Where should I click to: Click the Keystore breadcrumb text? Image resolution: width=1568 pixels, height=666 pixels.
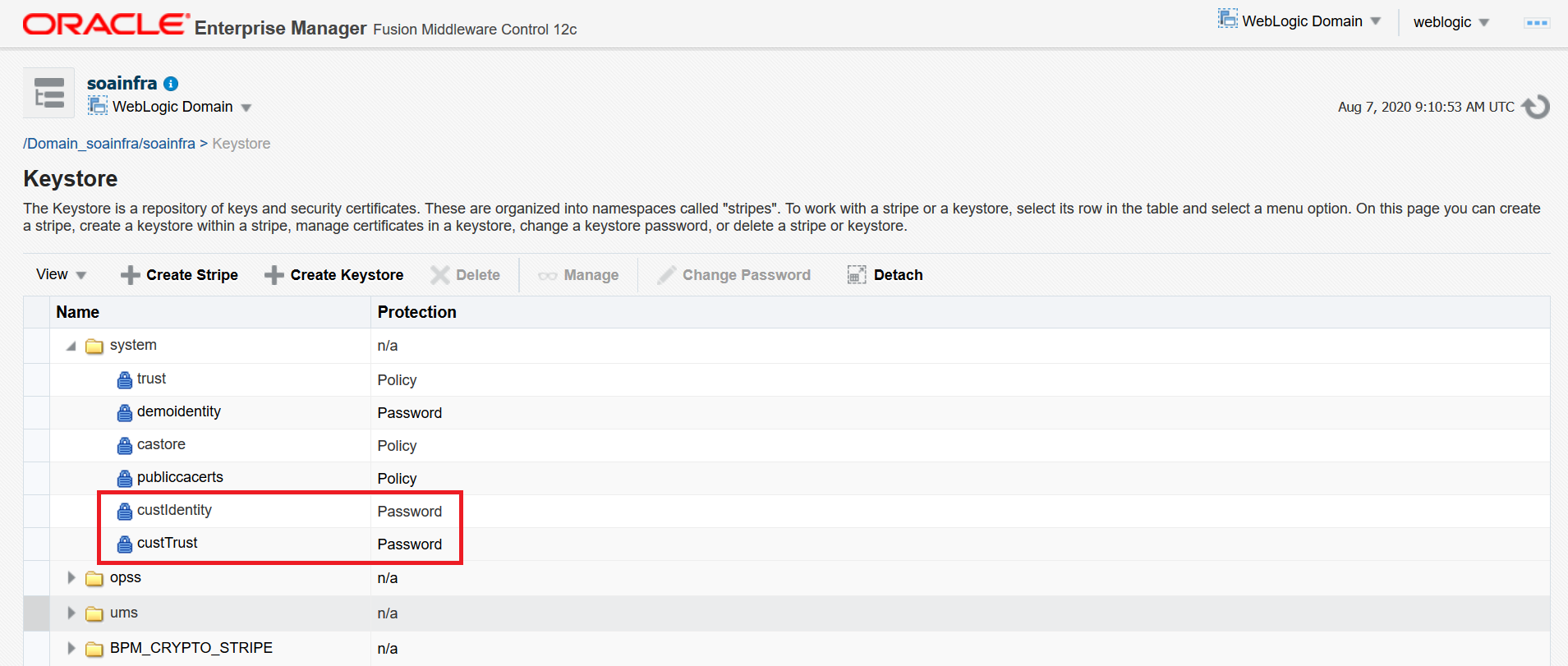(x=241, y=144)
